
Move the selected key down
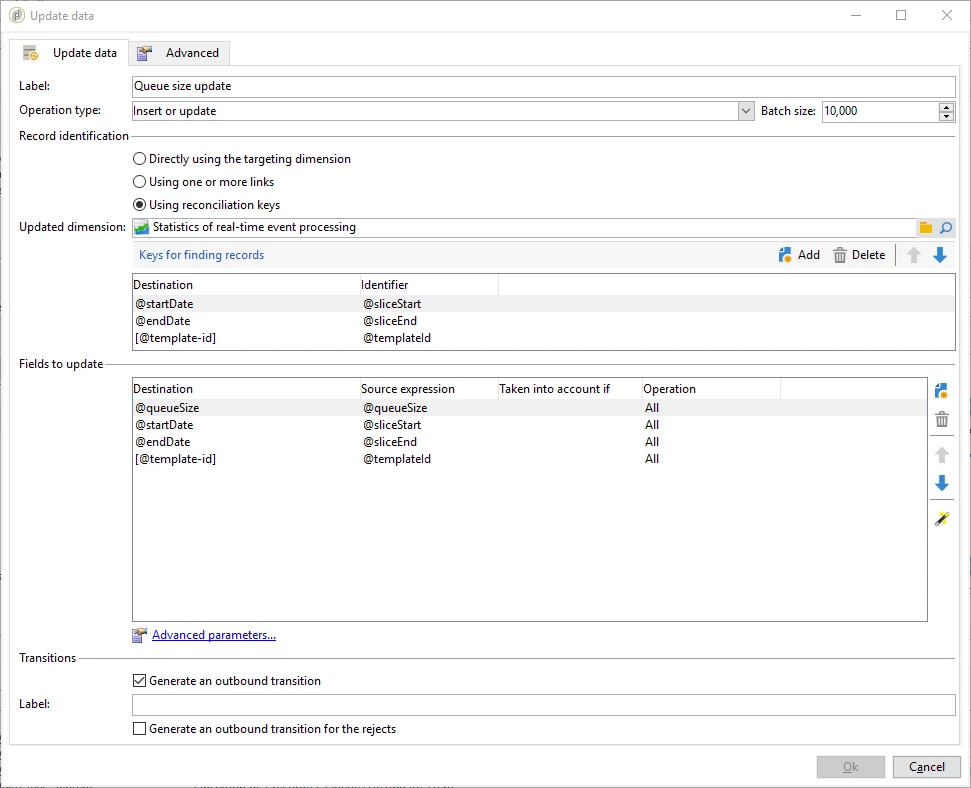940,255
